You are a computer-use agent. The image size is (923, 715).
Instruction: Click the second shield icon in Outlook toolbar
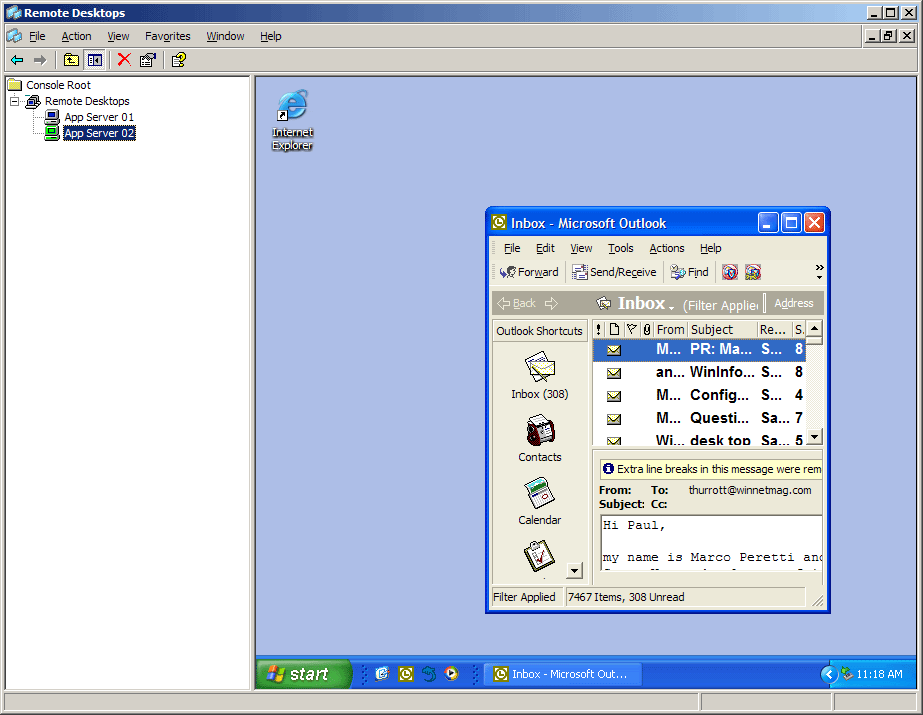(753, 272)
